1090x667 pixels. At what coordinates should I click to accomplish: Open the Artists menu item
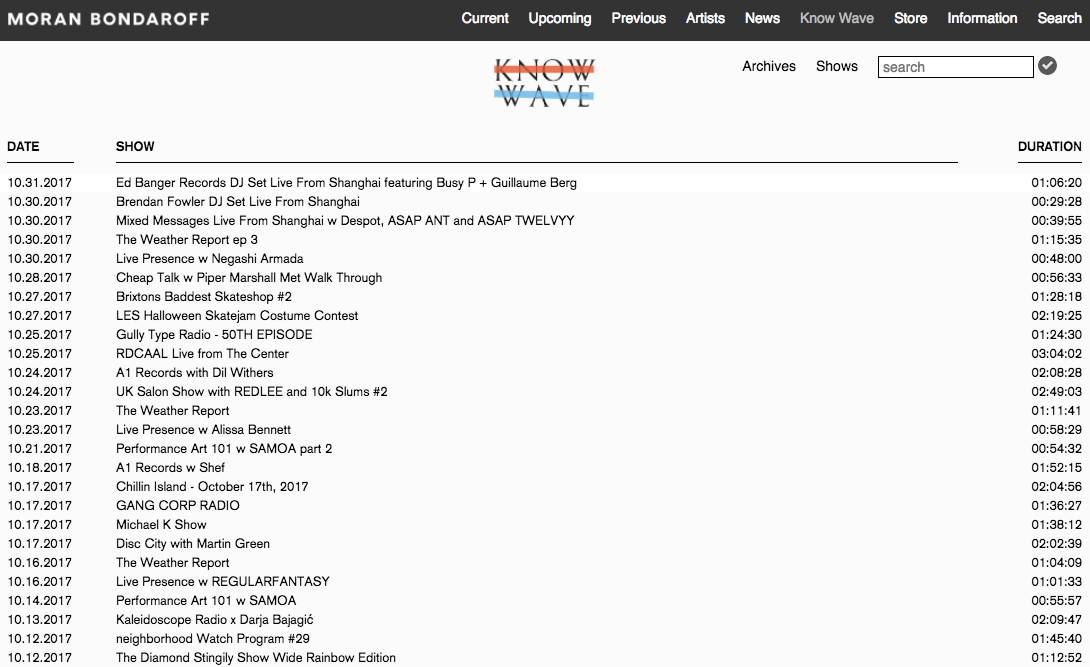pyautogui.click(x=705, y=19)
